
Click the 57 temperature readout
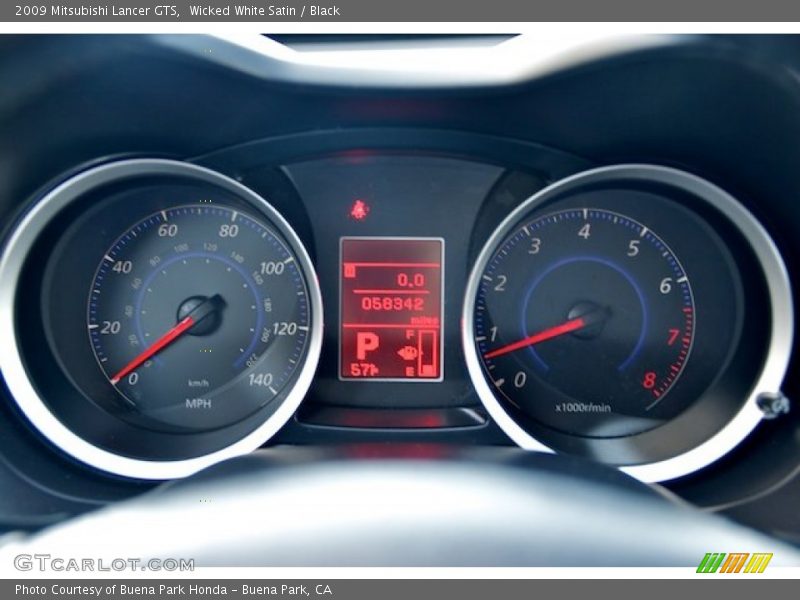click(364, 370)
